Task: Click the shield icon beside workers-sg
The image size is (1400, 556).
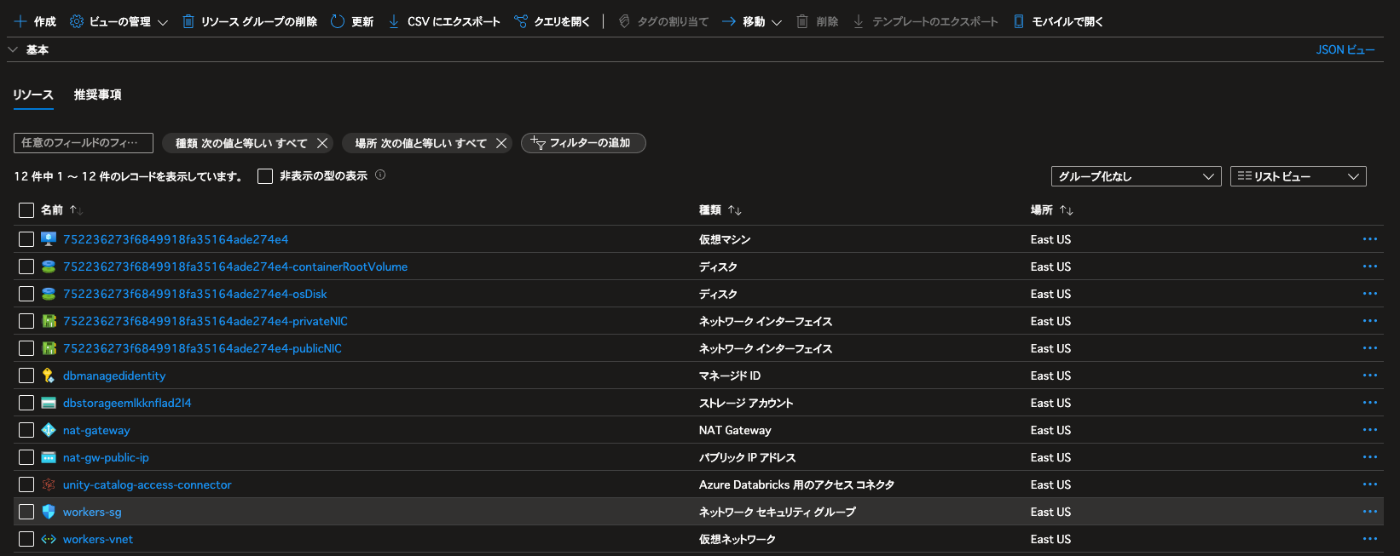Action: click(x=48, y=512)
